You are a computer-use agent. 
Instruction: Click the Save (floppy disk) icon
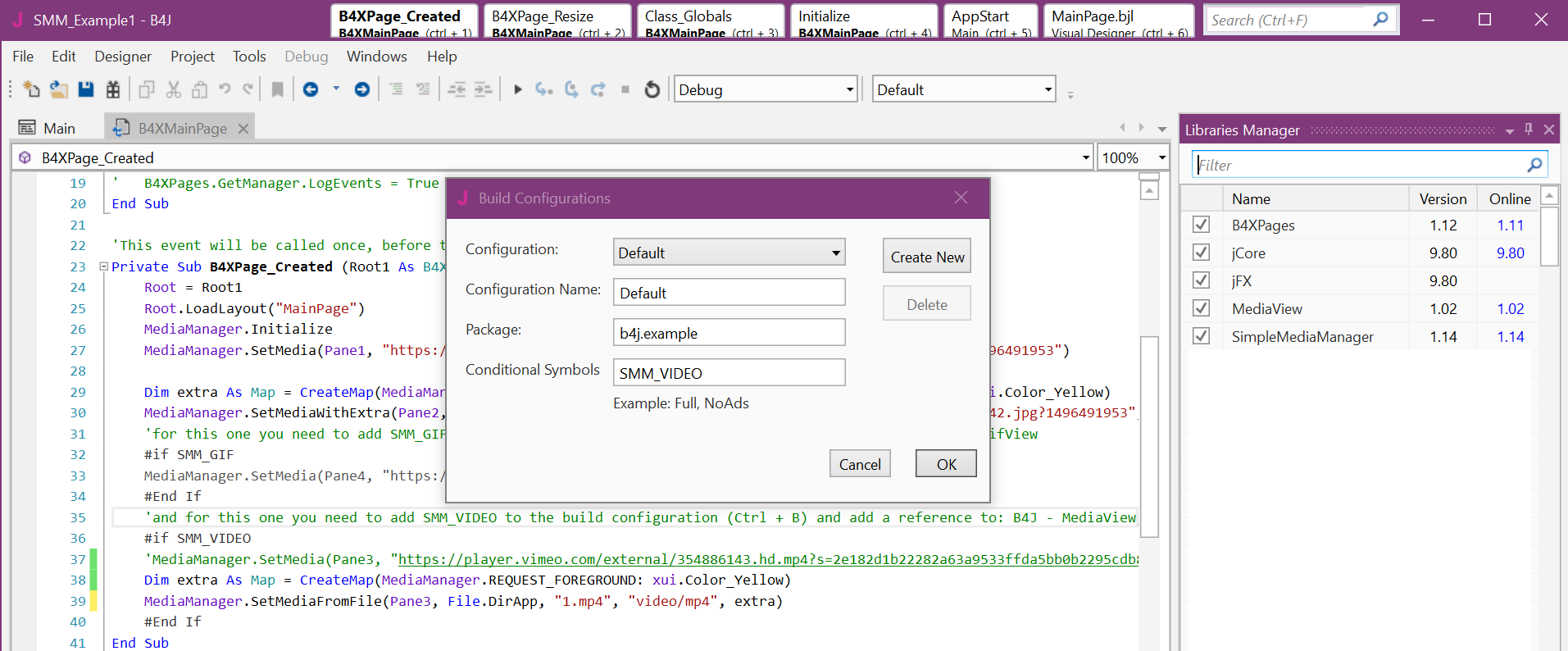(86, 89)
